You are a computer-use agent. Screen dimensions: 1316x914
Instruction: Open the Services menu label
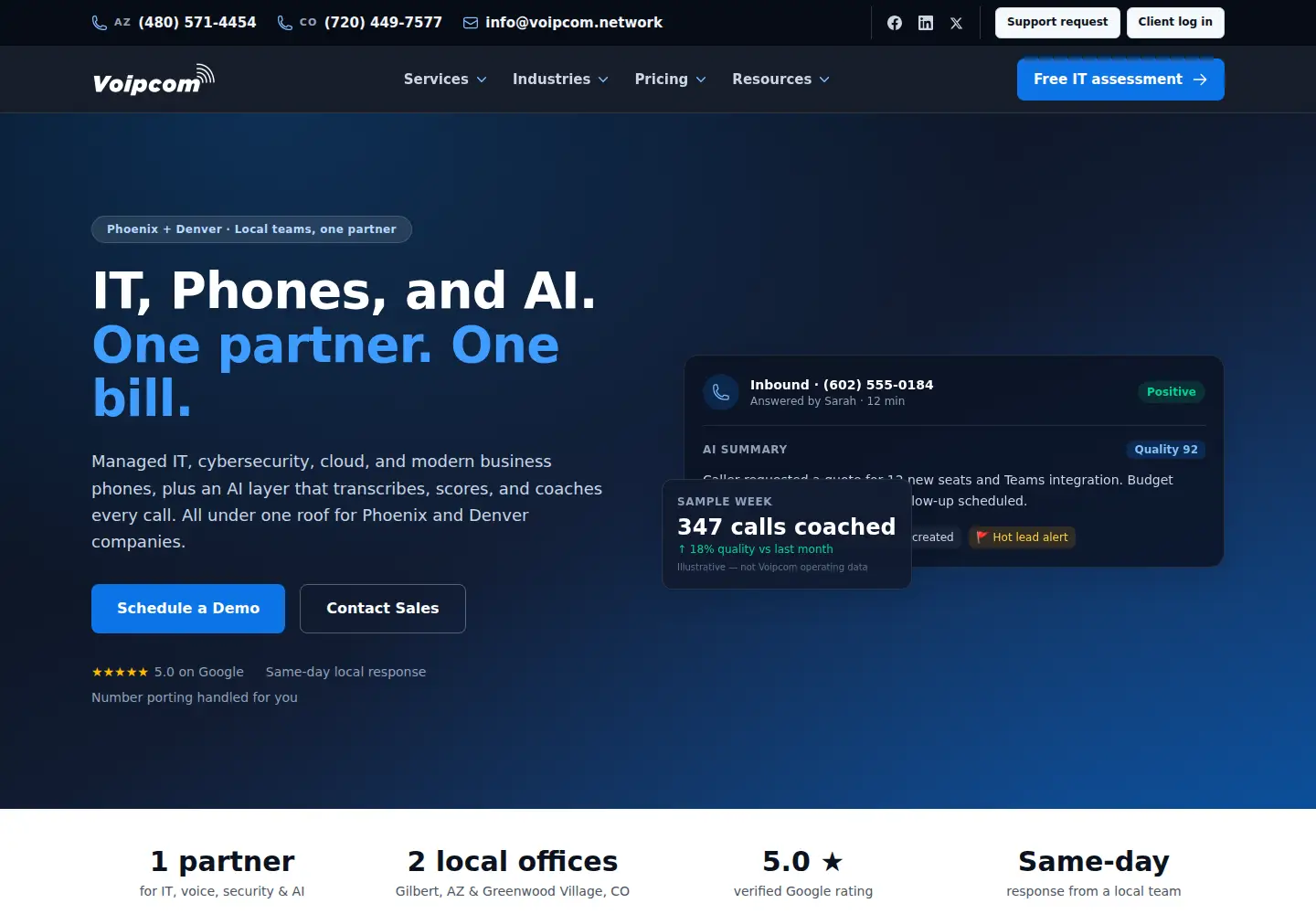[x=436, y=80]
